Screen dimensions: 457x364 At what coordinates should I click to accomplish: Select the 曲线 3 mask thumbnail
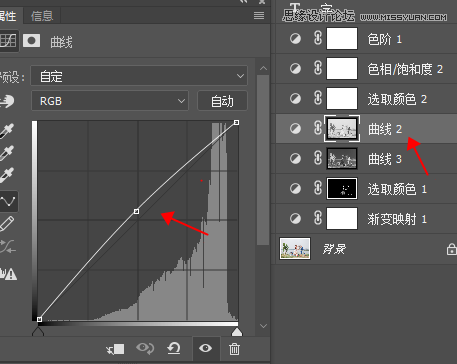coord(342,159)
